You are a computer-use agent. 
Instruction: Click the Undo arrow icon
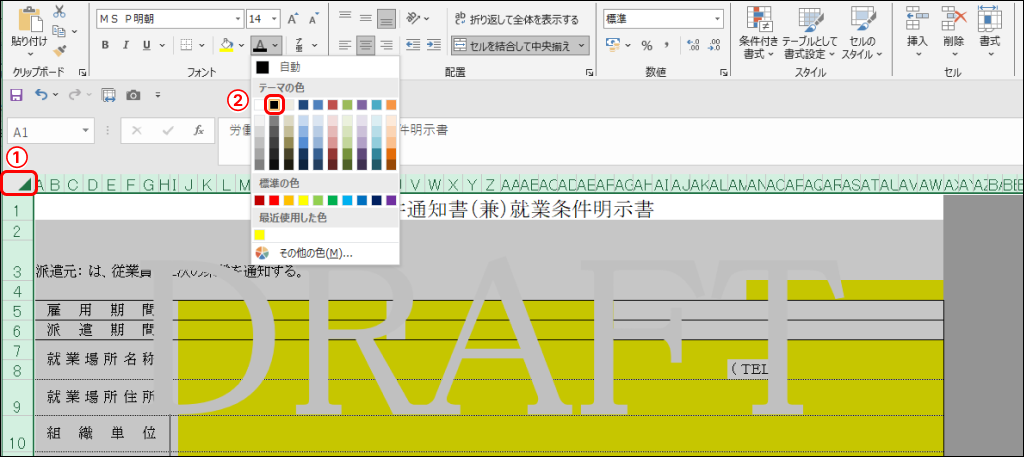42,95
